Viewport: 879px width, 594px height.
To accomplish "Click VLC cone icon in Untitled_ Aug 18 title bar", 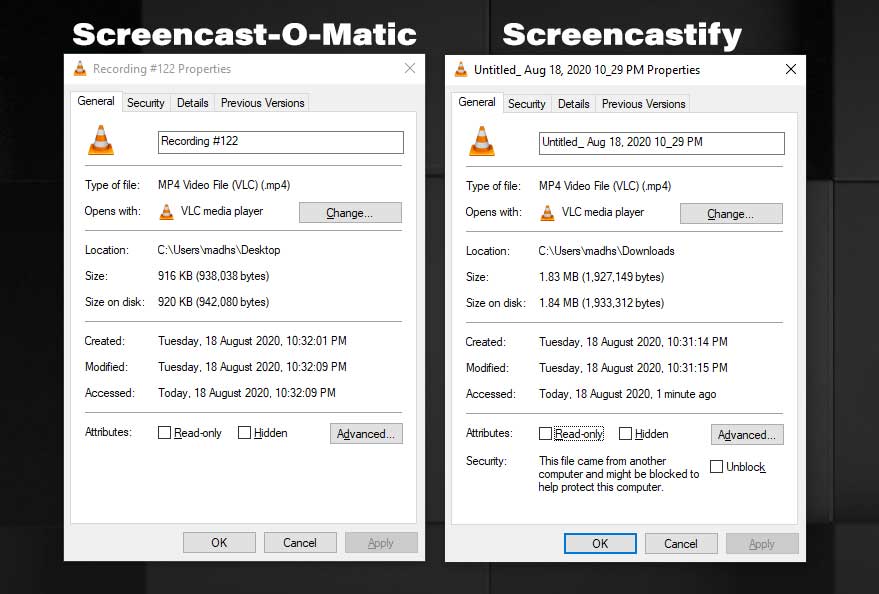I will (x=461, y=69).
